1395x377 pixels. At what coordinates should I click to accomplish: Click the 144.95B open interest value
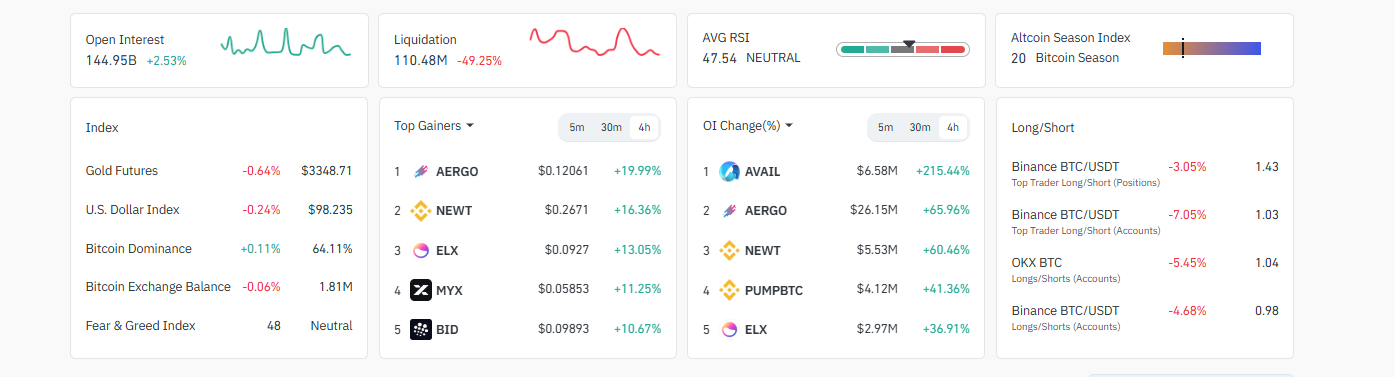pyautogui.click(x=112, y=60)
